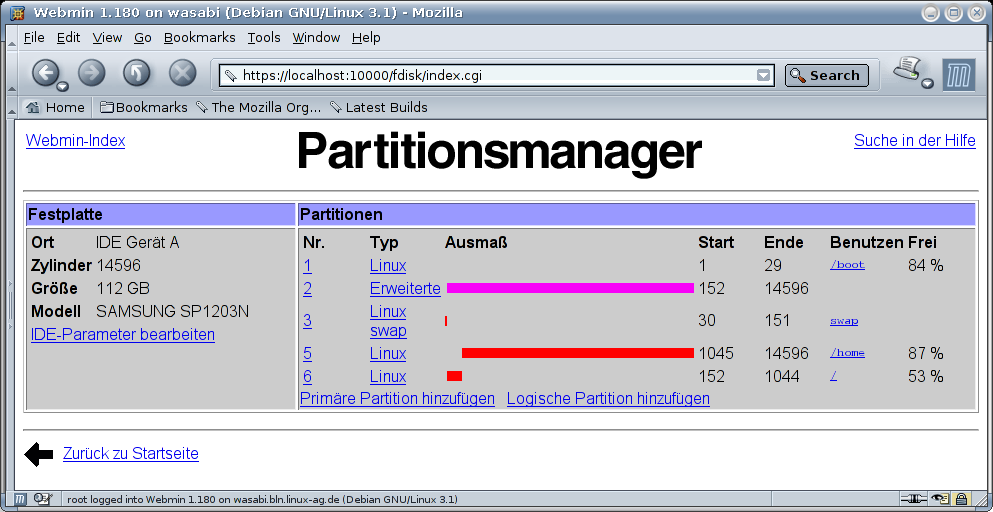Click magenta extent bar of extended partition
The image size is (993, 512).
pyautogui.click(x=570, y=288)
